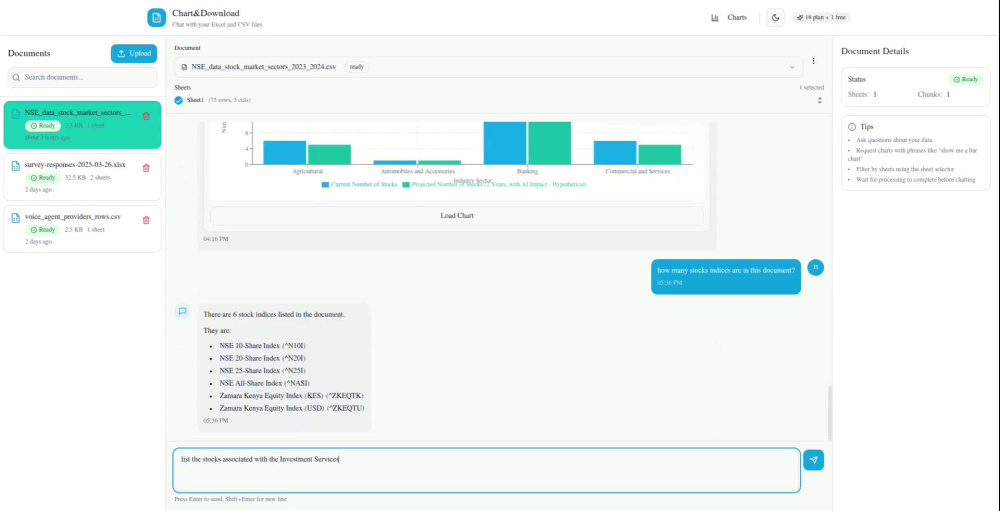Click 'Zamara Kenya Equity Index (USD)' list item
Viewport: 1000px width, 511px height.
coord(291,408)
